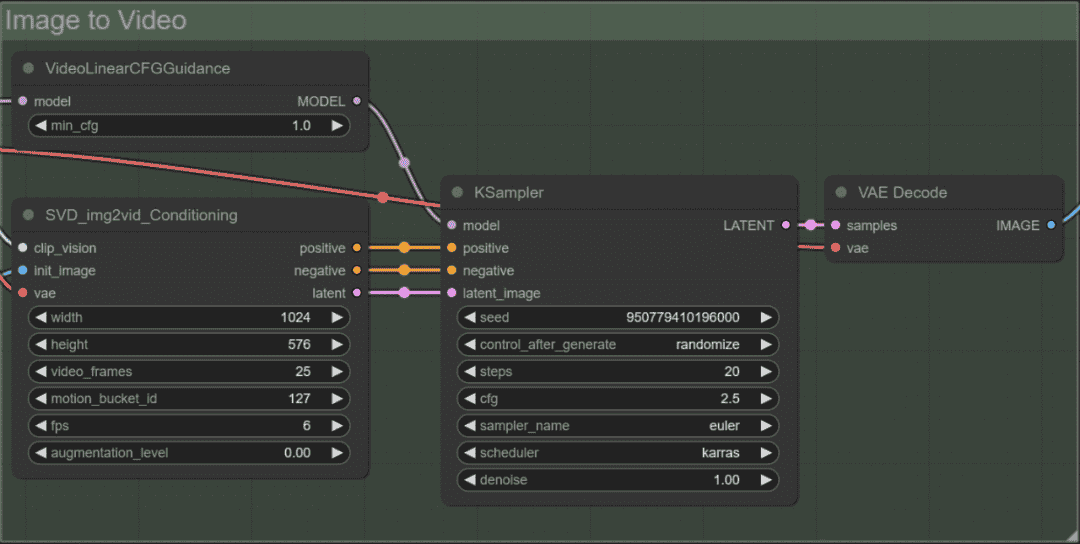Collapse the VAE Decode node using its dot
The image size is (1080, 544).
tap(841, 192)
